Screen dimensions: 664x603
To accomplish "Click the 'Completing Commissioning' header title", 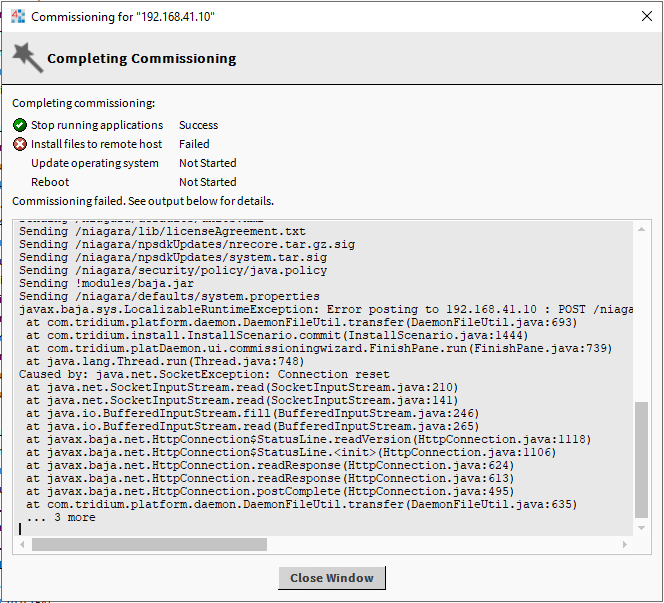I will 141,58.
